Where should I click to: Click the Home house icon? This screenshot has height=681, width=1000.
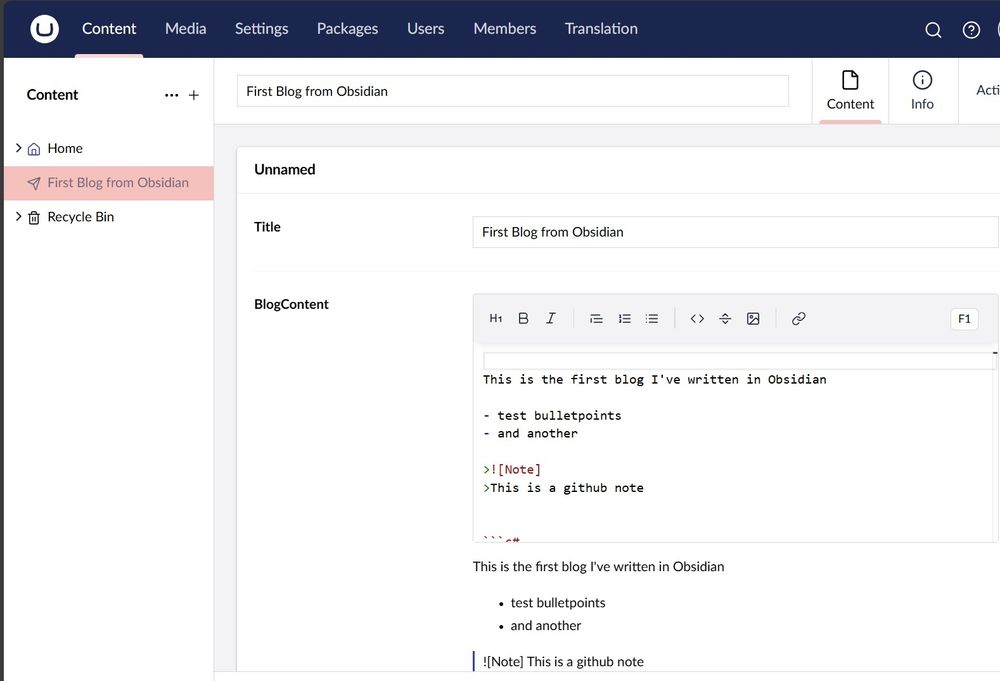tap(34, 149)
